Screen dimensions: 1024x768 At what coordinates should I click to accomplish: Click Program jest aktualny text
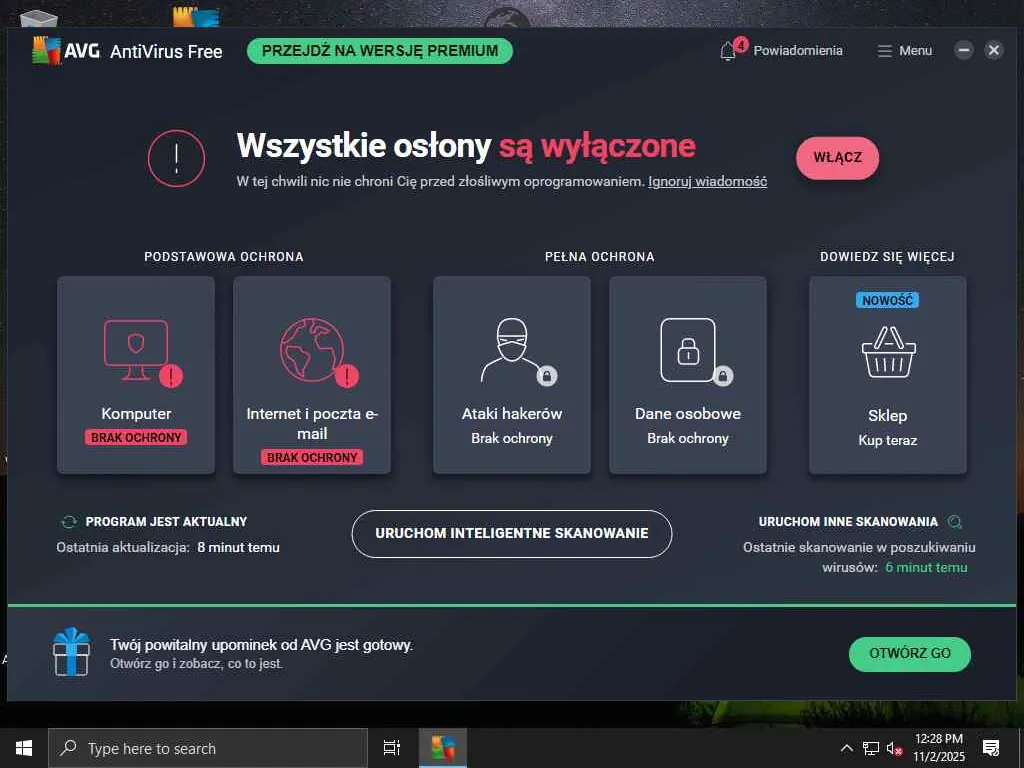(x=166, y=522)
